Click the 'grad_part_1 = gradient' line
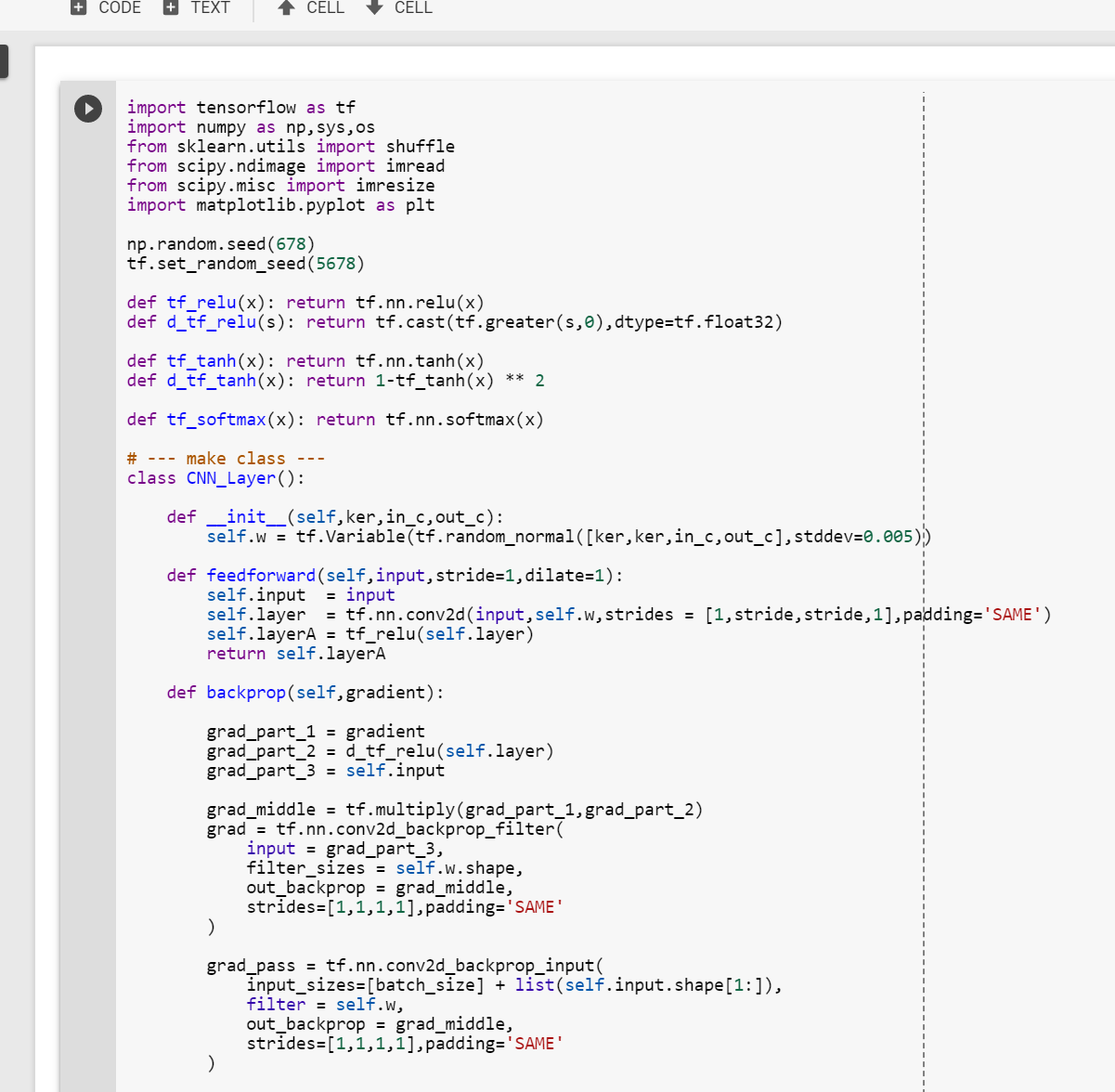 tap(316, 732)
